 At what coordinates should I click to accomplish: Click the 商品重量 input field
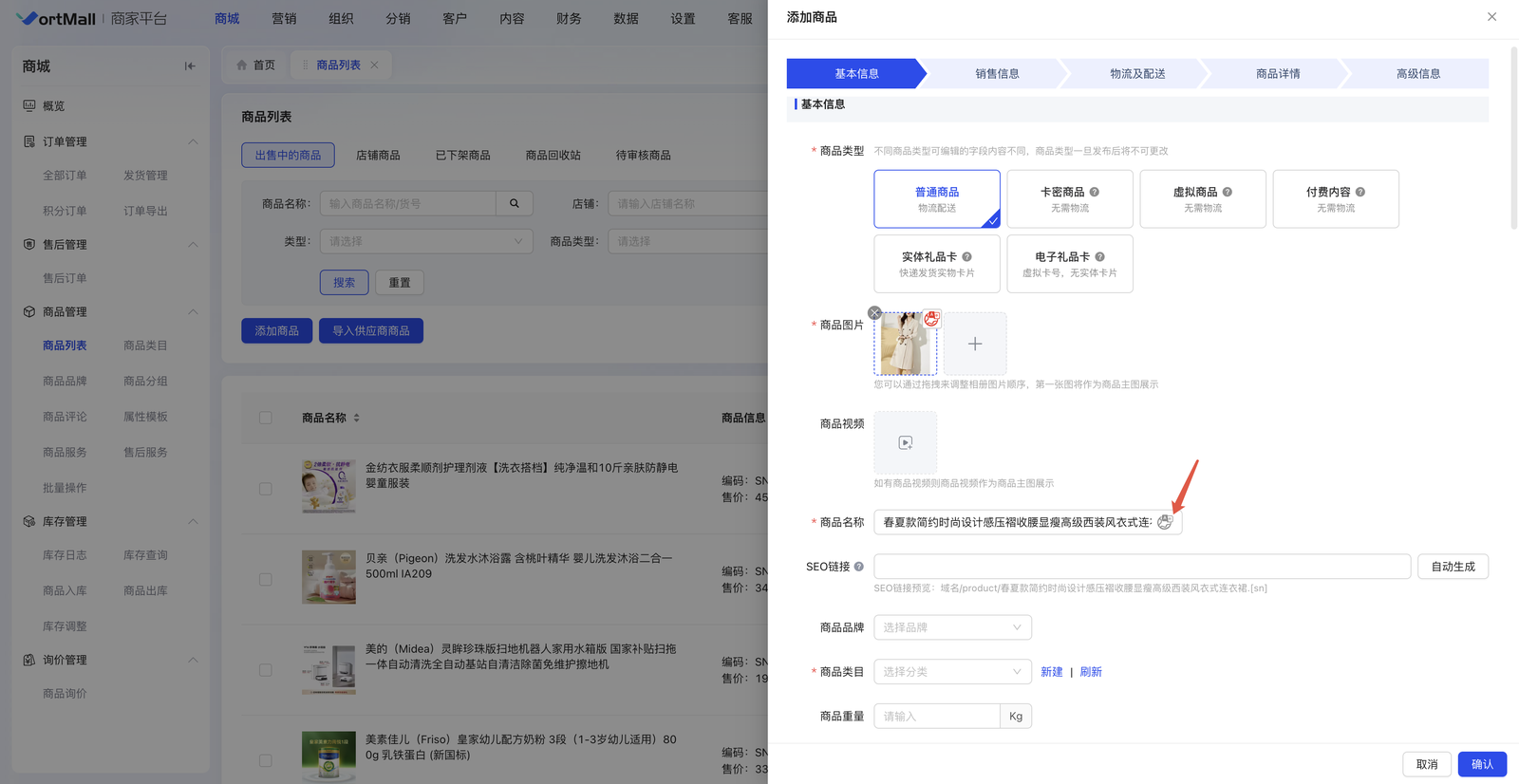(x=936, y=717)
